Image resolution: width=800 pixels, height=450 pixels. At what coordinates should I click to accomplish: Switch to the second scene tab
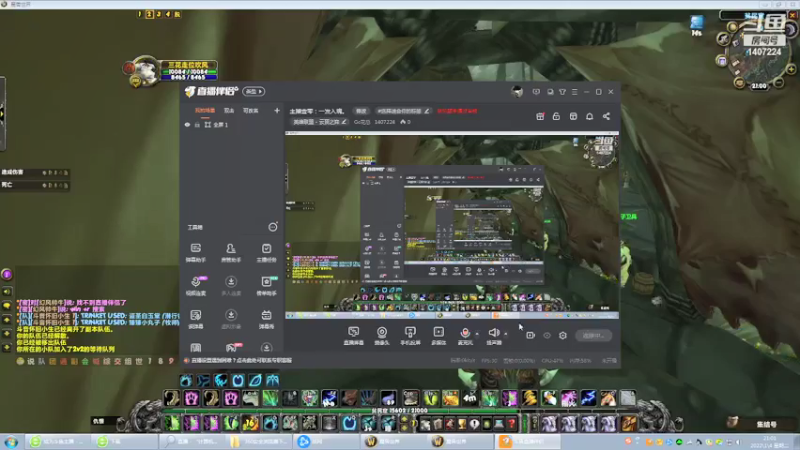tap(229, 110)
